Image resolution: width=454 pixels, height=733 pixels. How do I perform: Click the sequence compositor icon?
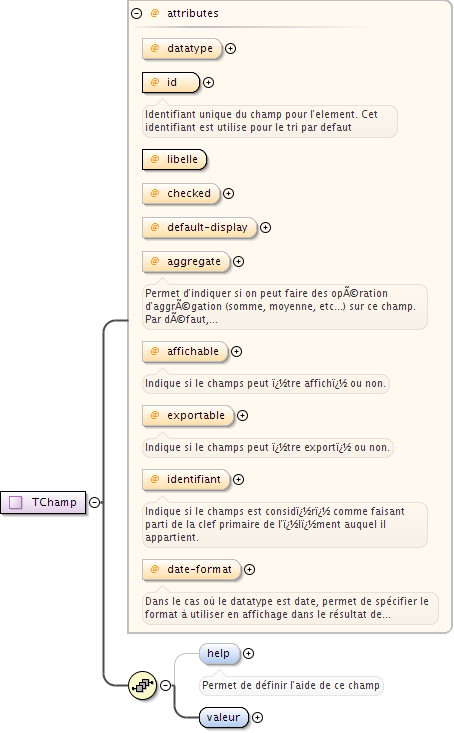tap(143, 685)
